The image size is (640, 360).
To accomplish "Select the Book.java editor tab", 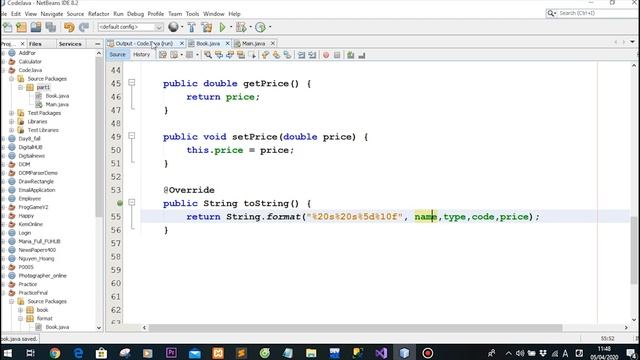I will pos(208,43).
